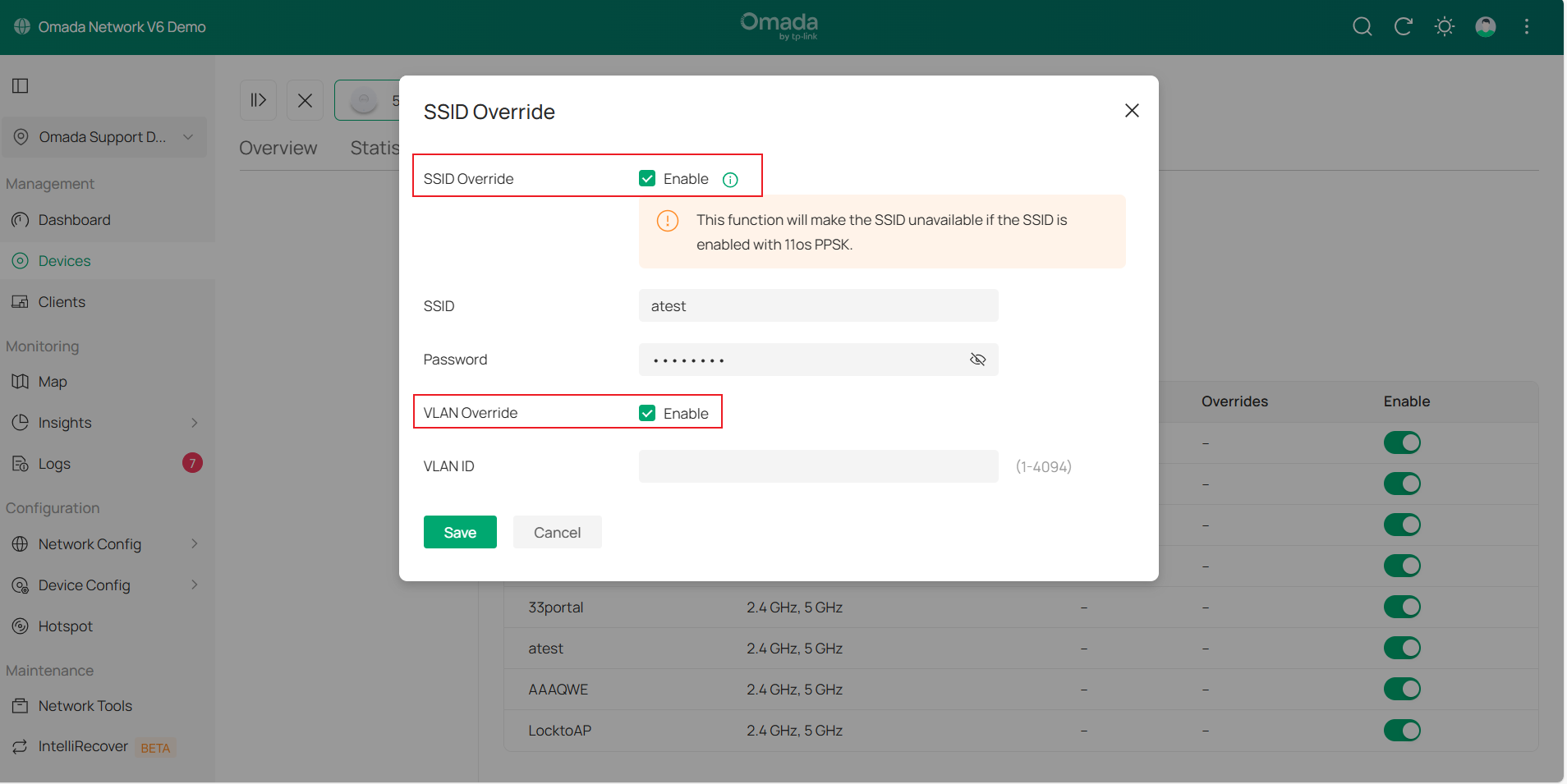This screenshot has height=784, width=1567.
Task: Open the Clients page
Action: click(x=60, y=301)
